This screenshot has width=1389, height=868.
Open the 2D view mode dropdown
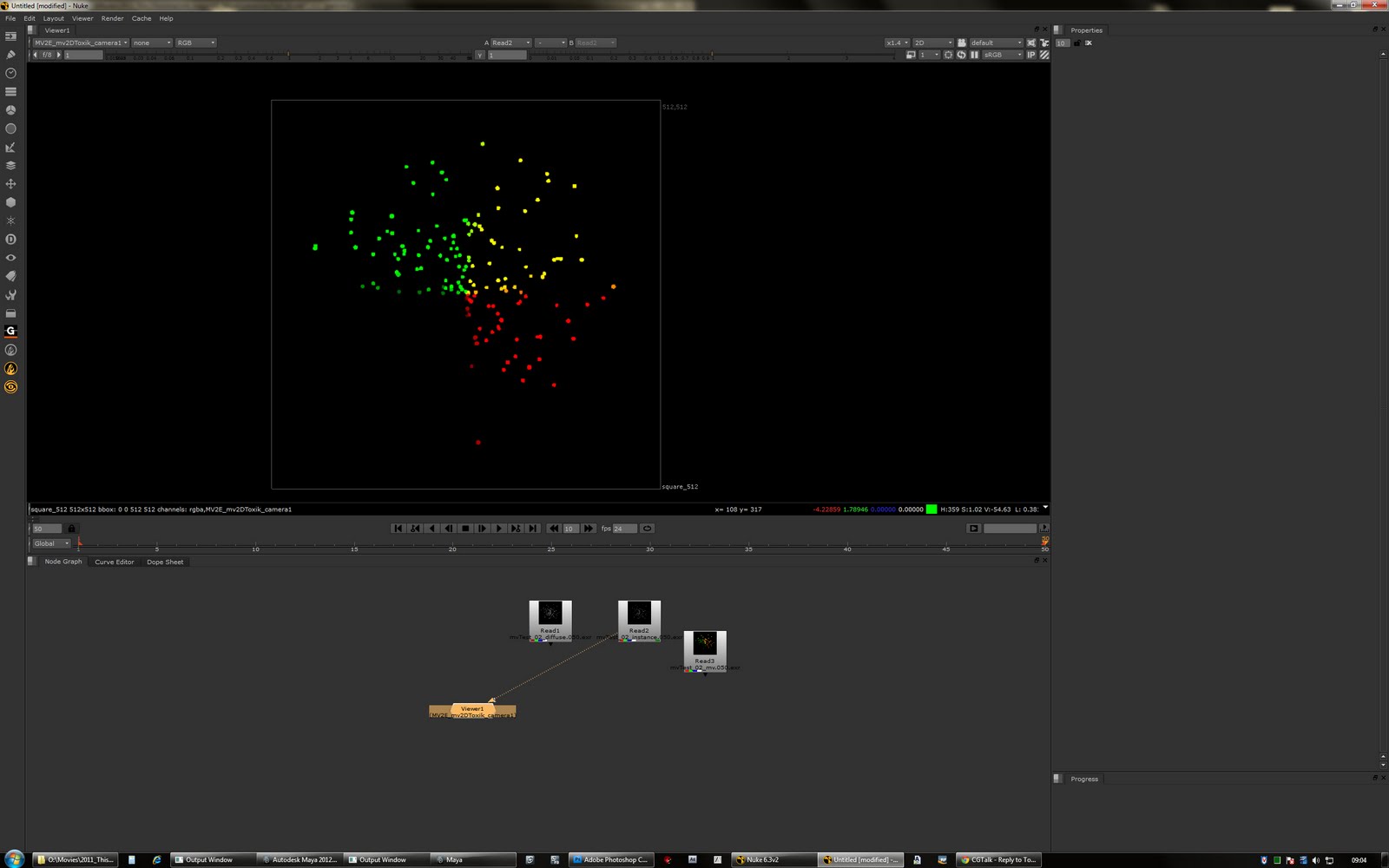click(x=931, y=42)
